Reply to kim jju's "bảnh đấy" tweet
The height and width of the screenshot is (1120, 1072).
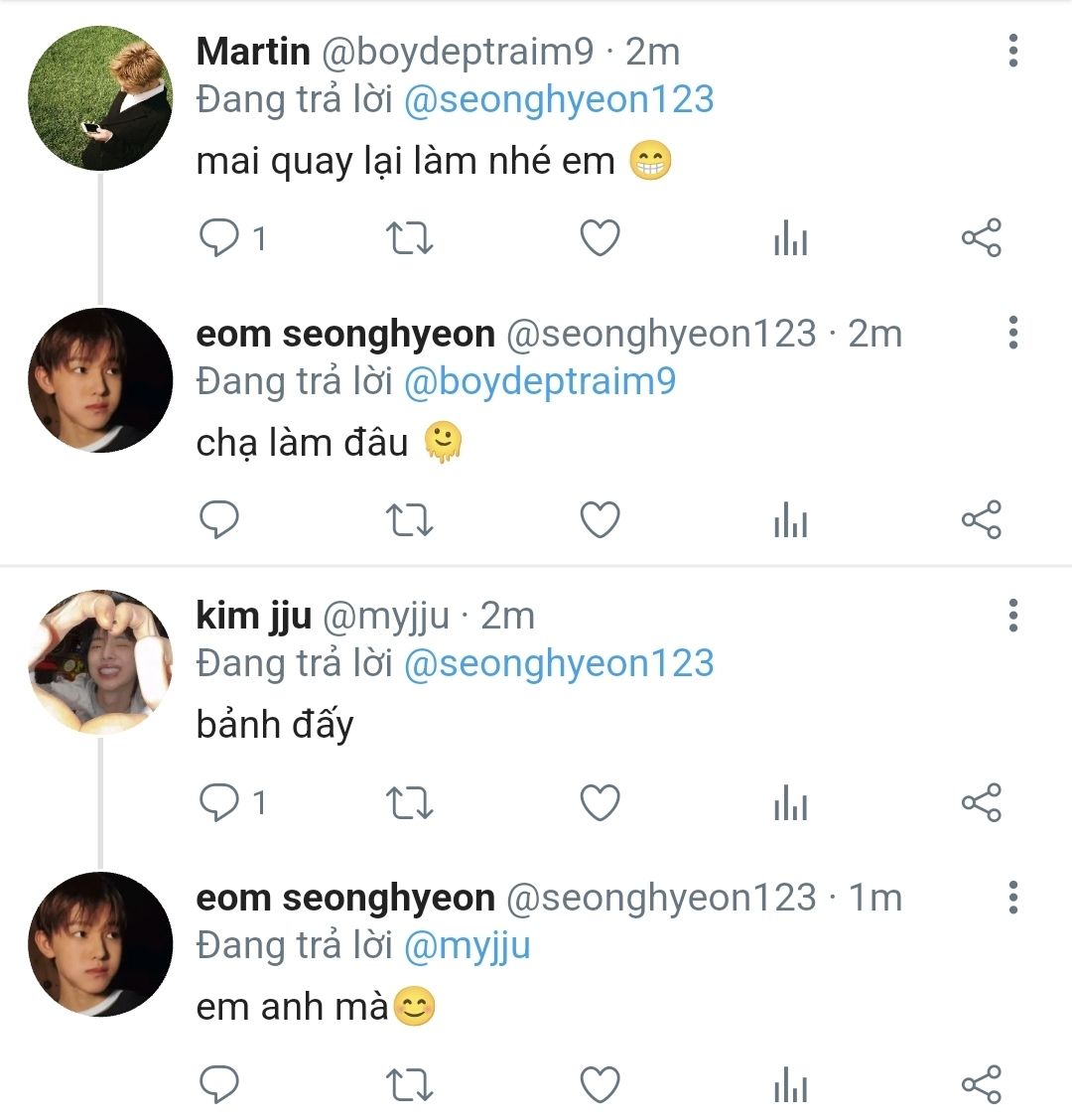point(219,802)
